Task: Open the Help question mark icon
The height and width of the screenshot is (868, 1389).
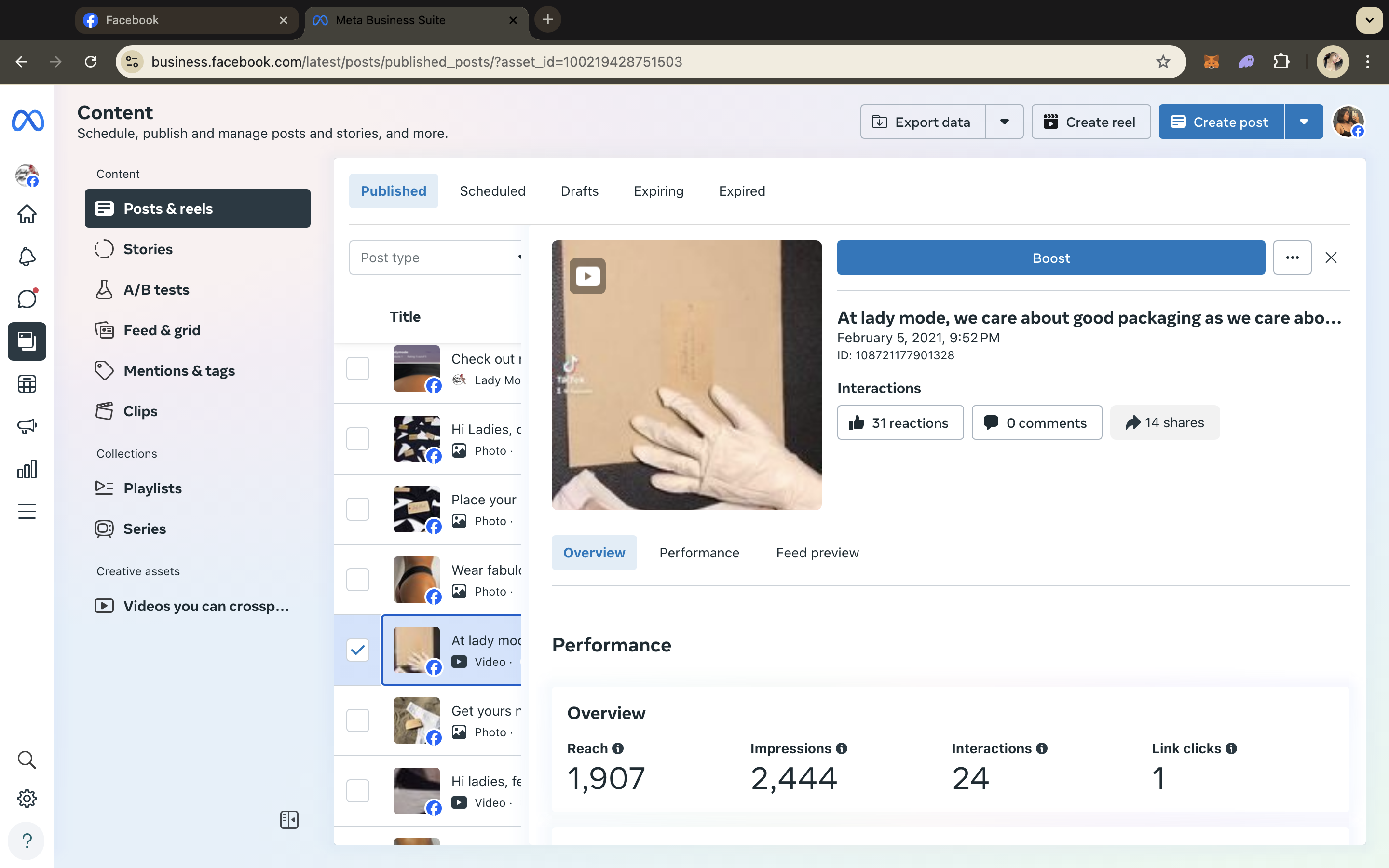Action: [27, 841]
